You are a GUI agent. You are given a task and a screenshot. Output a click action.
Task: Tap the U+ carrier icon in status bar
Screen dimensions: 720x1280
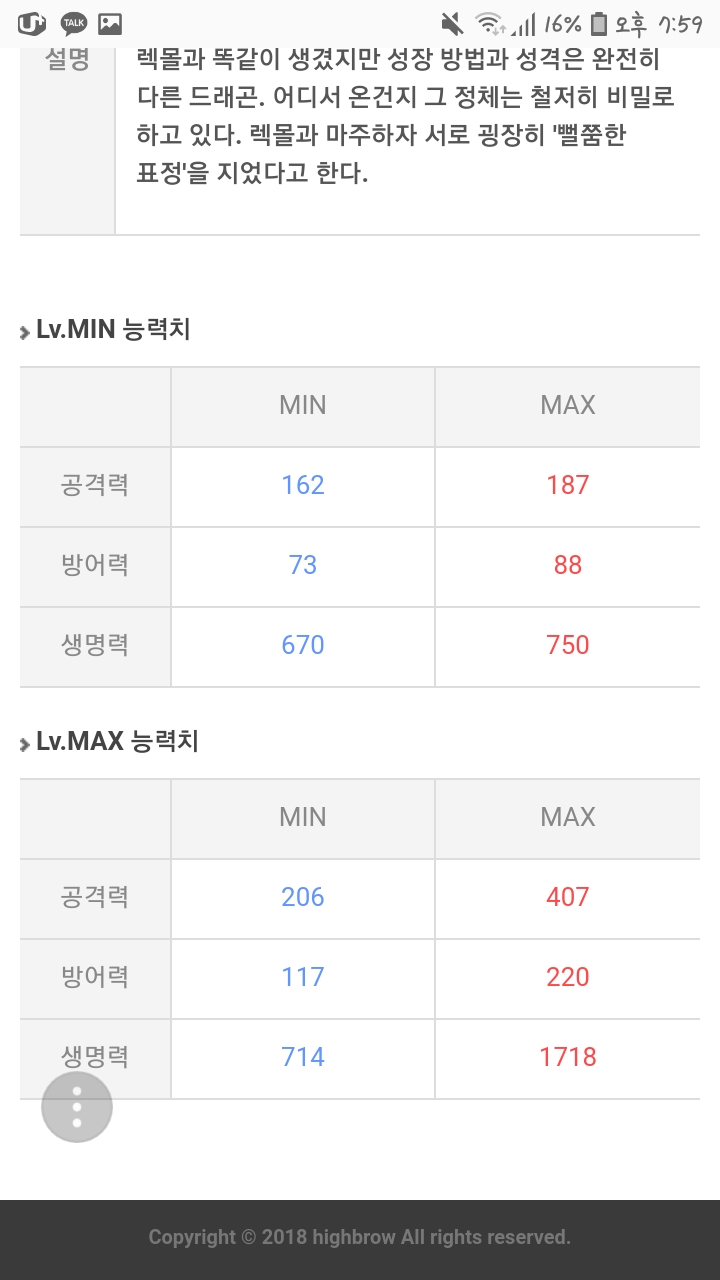point(31,23)
